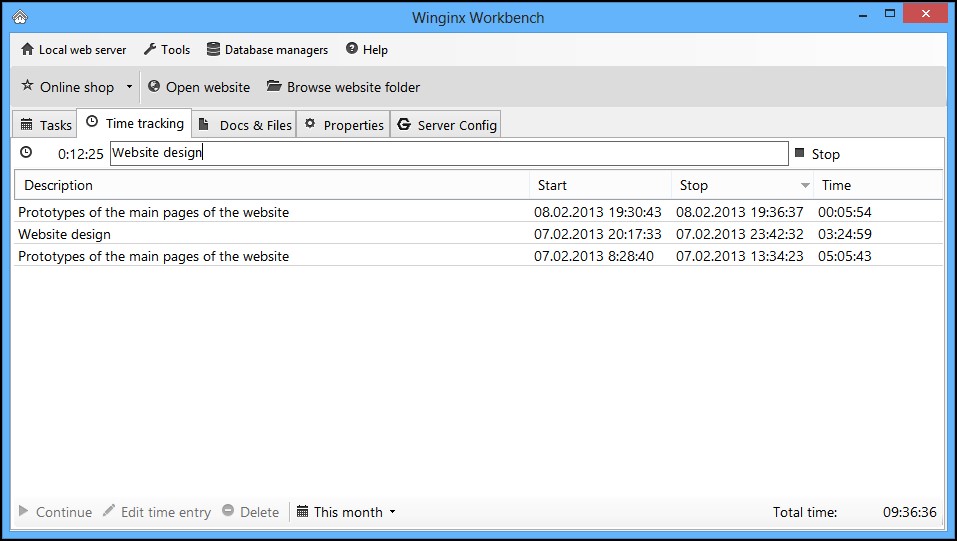Open Help from the question mark icon
Image resolution: width=957 pixels, height=541 pixels.
[x=351, y=49]
